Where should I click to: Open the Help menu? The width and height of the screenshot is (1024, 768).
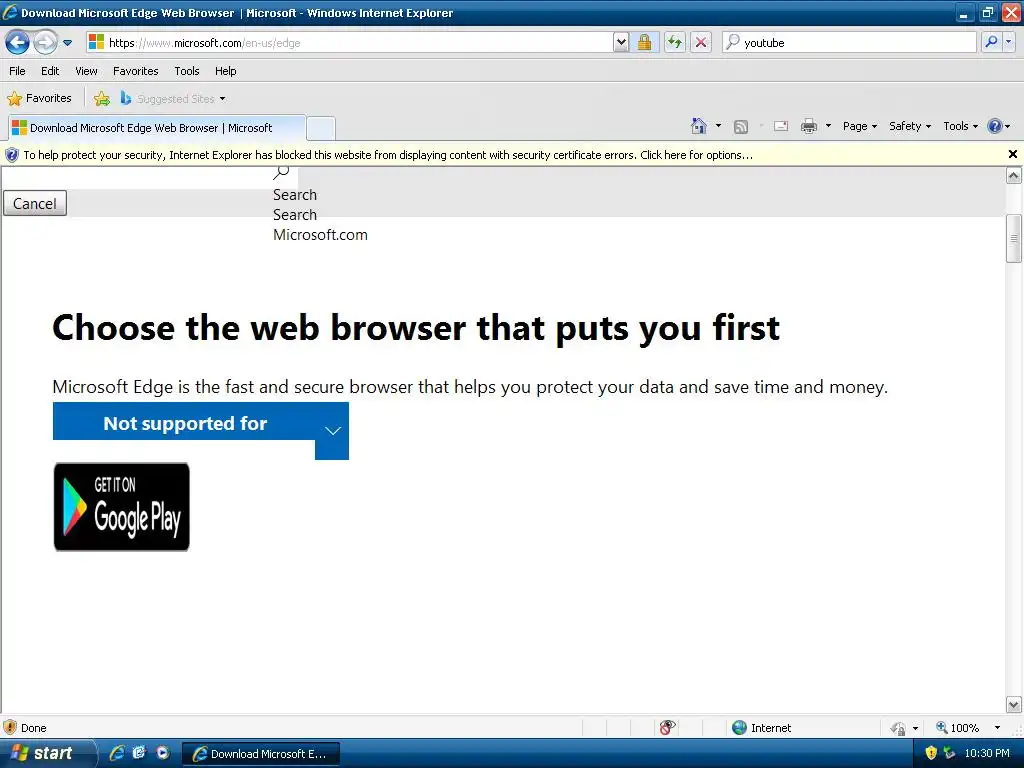click(225, 71)
